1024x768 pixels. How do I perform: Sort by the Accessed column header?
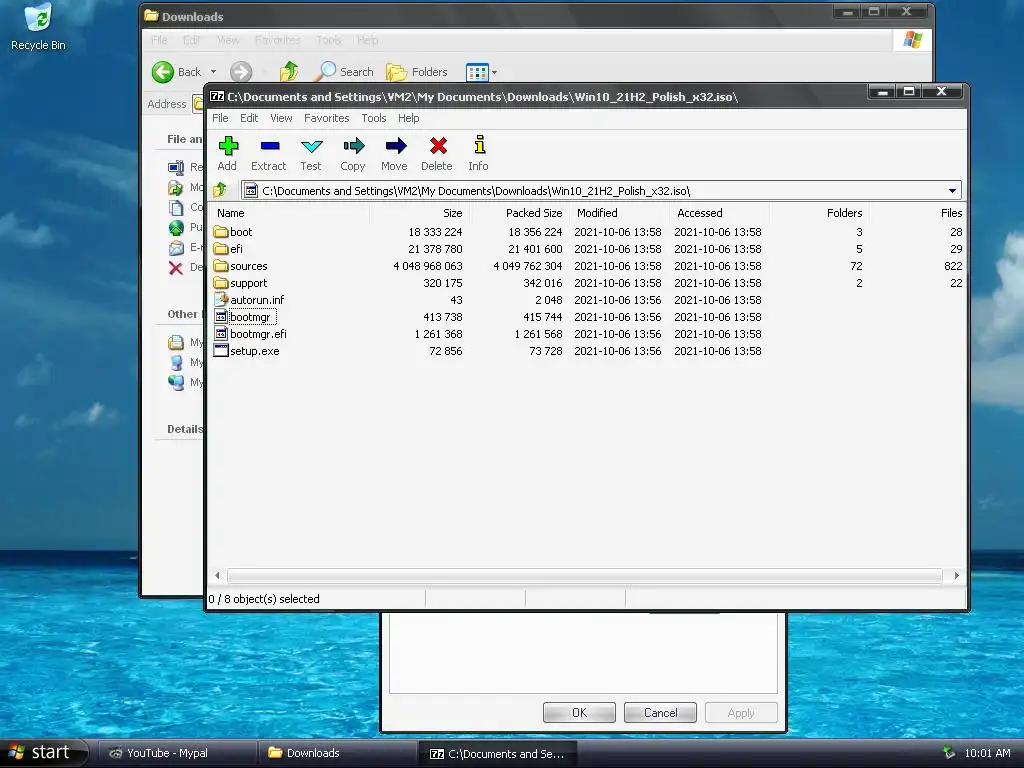click(720, 213)
